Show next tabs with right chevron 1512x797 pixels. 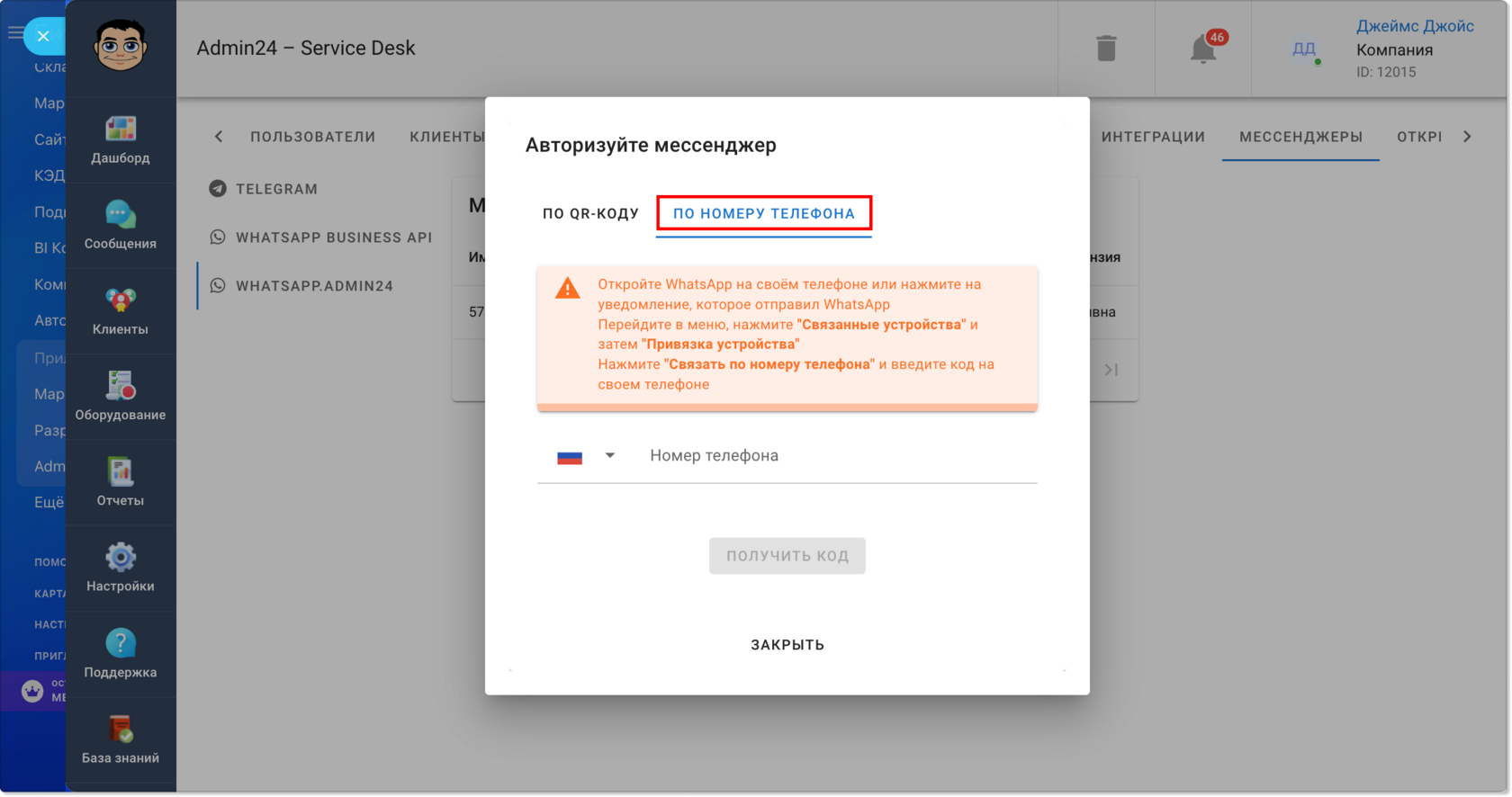(x=1467, y=137)
